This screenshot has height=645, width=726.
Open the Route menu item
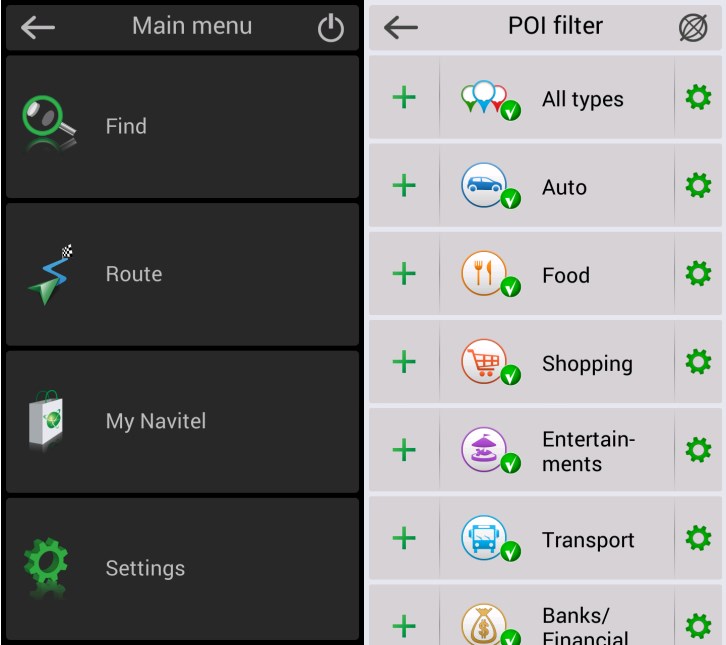click(x=182, y=274)
